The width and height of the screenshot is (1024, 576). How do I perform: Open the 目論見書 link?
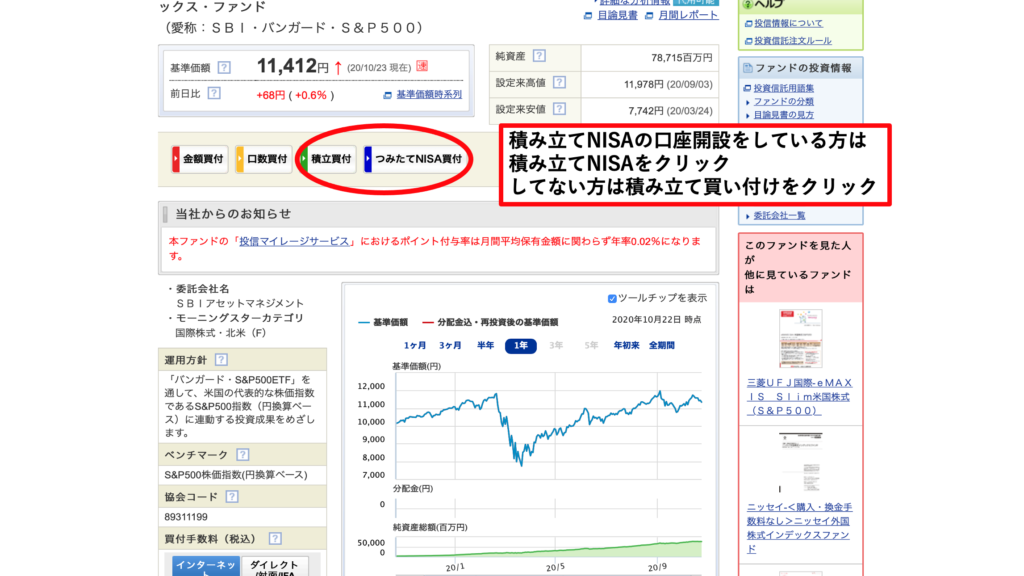coord(617,15)
